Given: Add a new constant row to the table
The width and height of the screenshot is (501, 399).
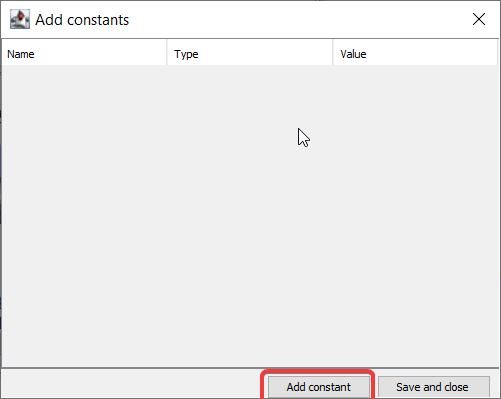Looking at the screenshot, I should coord(319,387).
